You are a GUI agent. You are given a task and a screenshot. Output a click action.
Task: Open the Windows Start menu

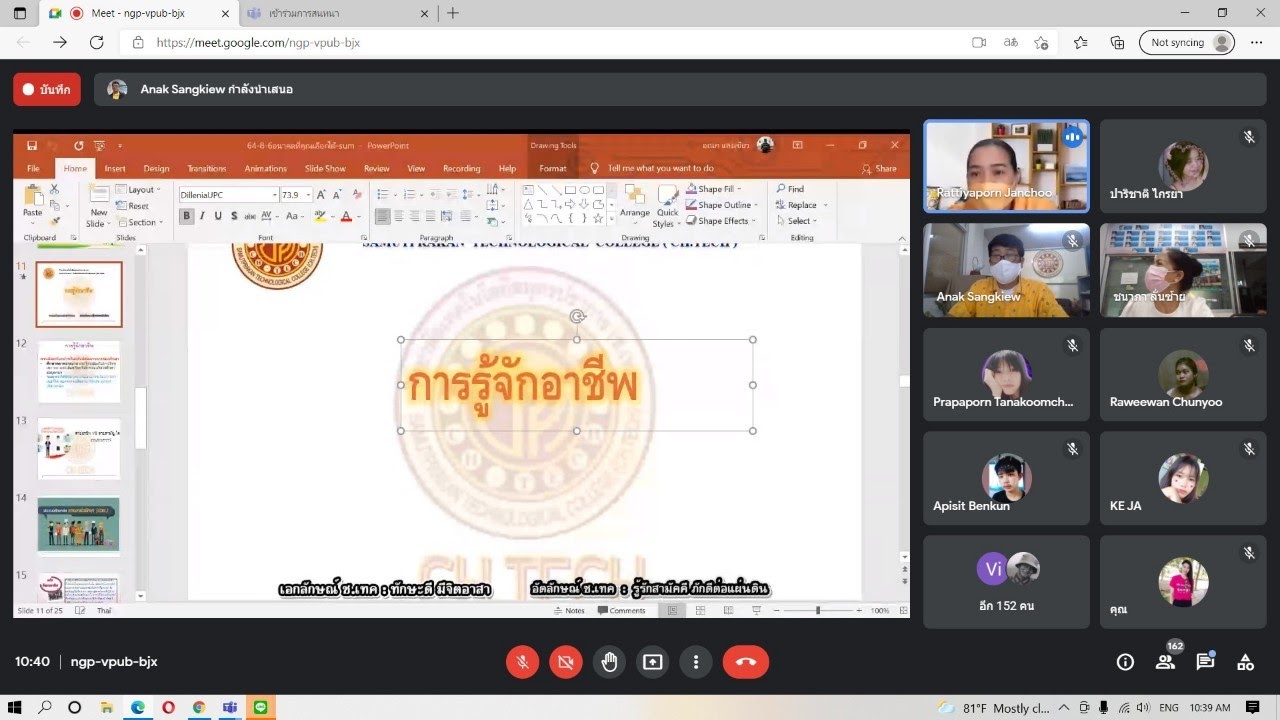click(x=16, y=707)
